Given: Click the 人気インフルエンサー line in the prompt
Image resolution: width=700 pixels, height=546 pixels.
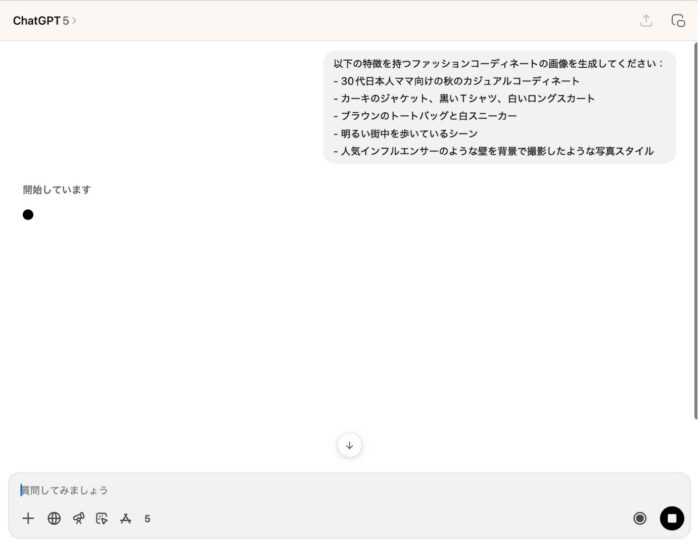Looking at the screenshot, I should coord(493,151).
